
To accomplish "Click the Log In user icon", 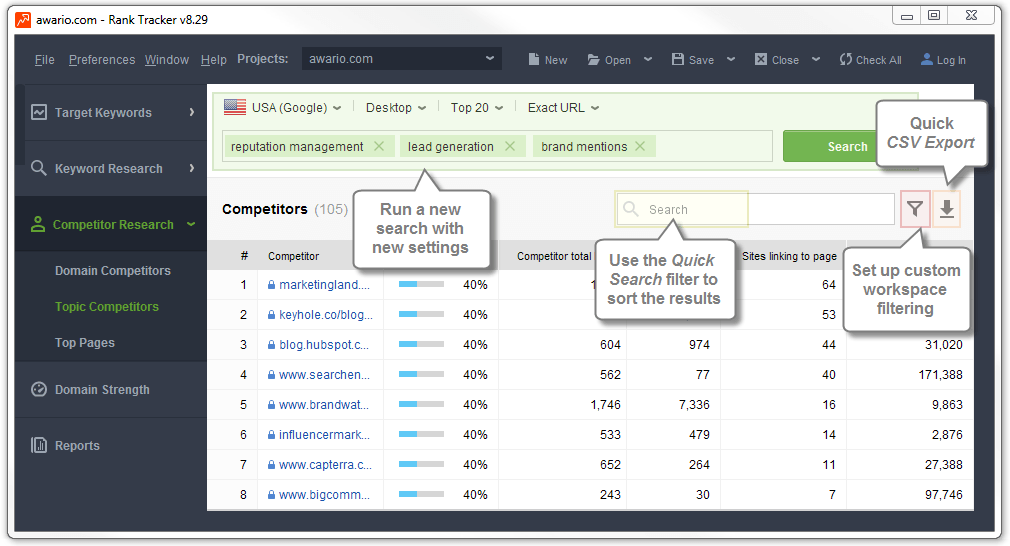I will point(927,59).
